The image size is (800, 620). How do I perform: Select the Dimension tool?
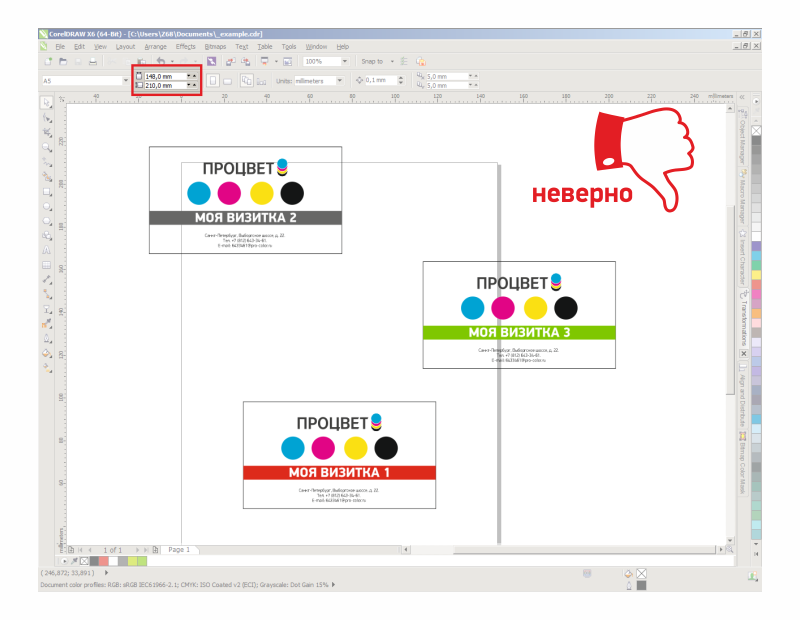pos(47,280)
